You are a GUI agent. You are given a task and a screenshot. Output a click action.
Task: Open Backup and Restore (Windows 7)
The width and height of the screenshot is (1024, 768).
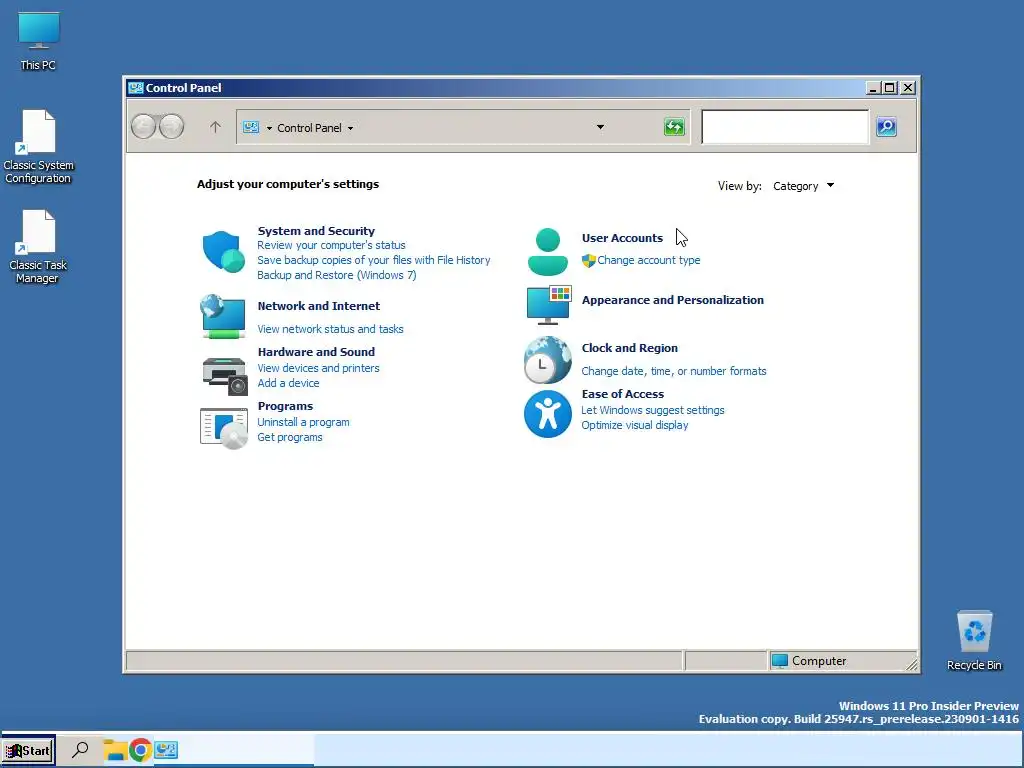[336, 275]
